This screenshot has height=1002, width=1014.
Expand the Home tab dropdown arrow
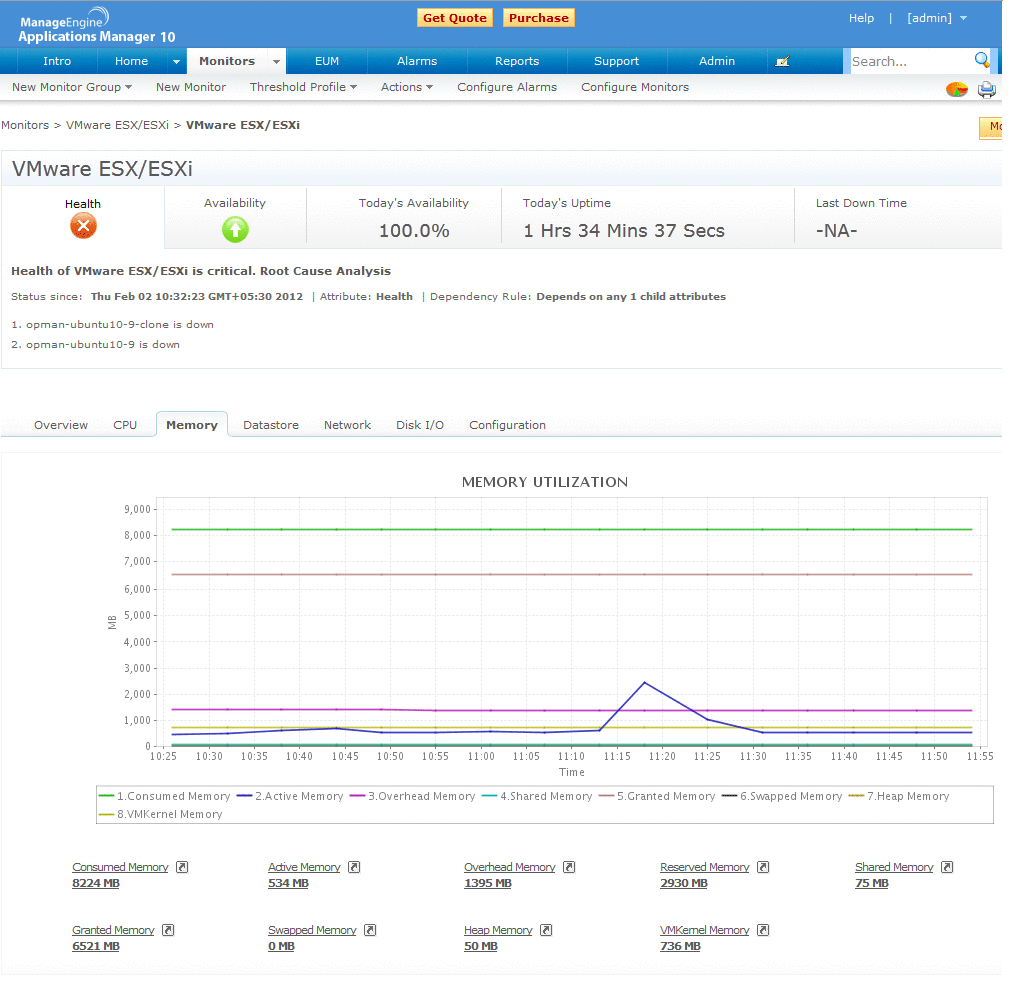coord(176,61)
